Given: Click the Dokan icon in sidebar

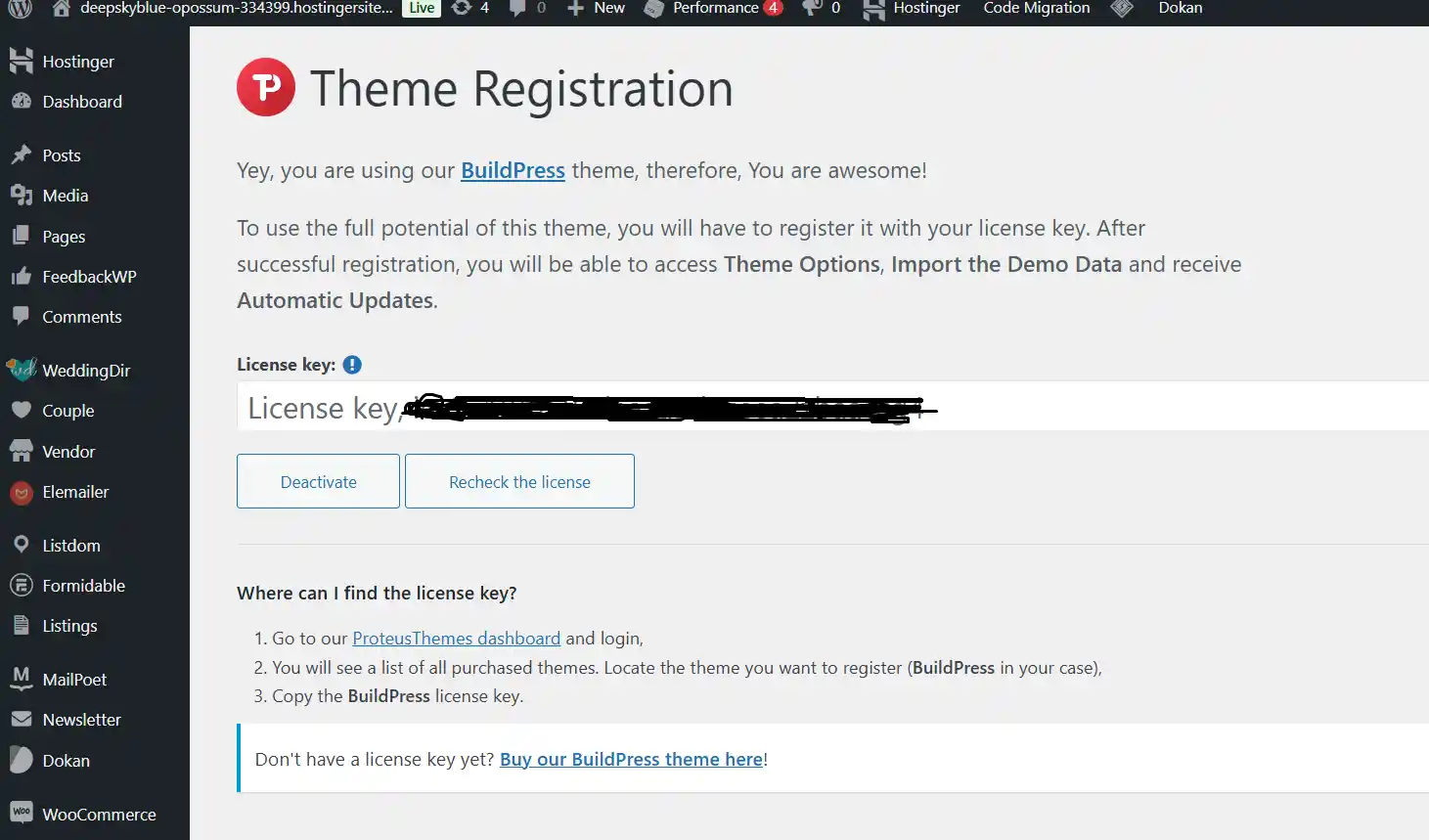Looking at the screenshot, I should (21, 760).
